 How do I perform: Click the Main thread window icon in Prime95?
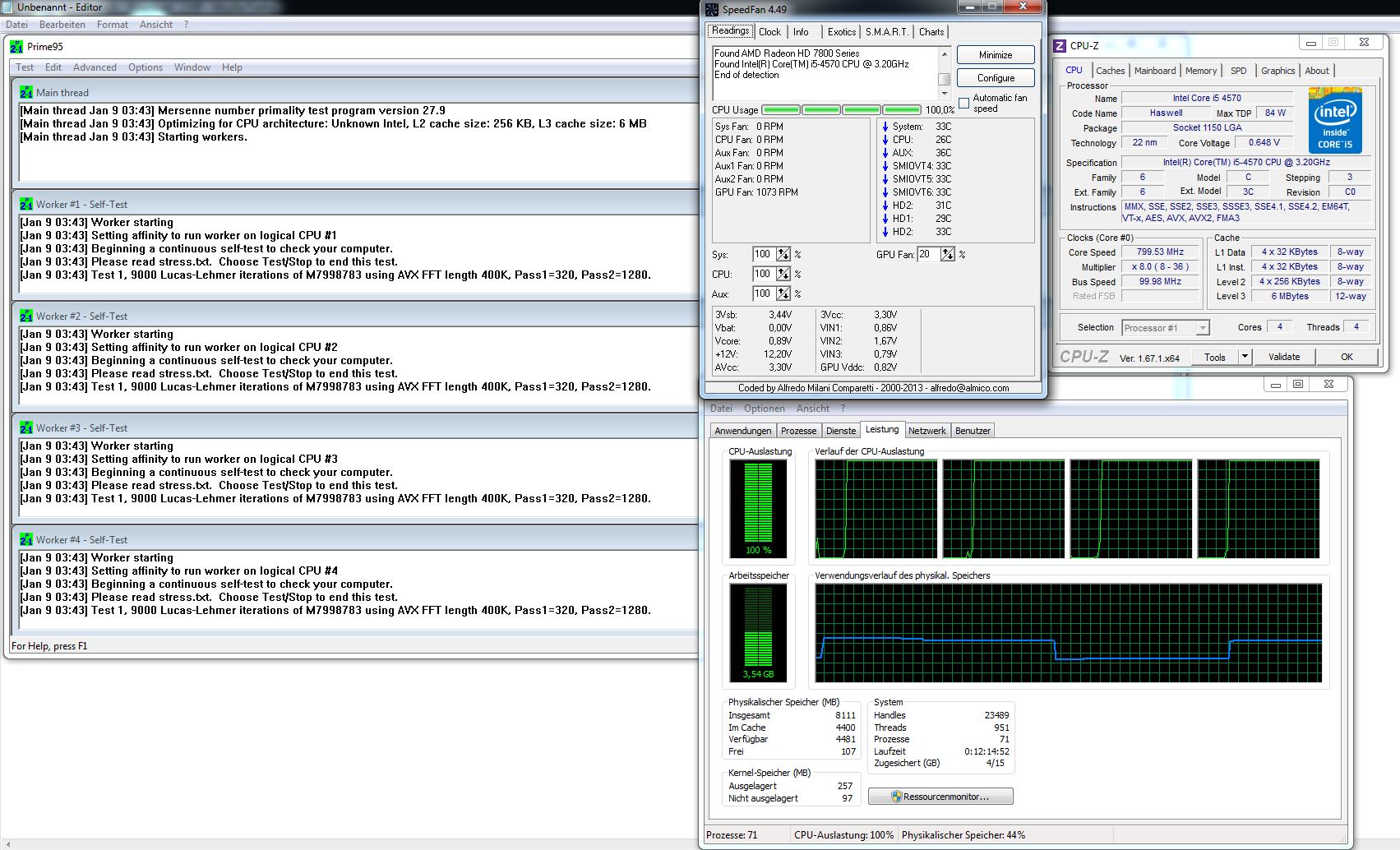26,93
